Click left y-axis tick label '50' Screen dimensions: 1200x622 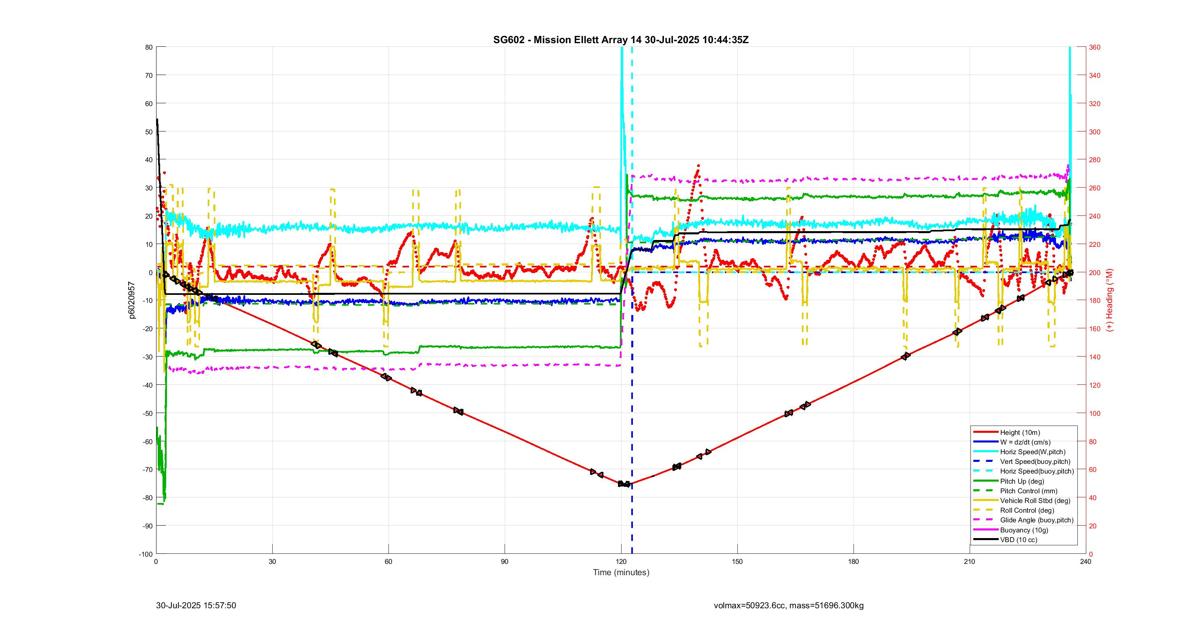tap(148, 132)
